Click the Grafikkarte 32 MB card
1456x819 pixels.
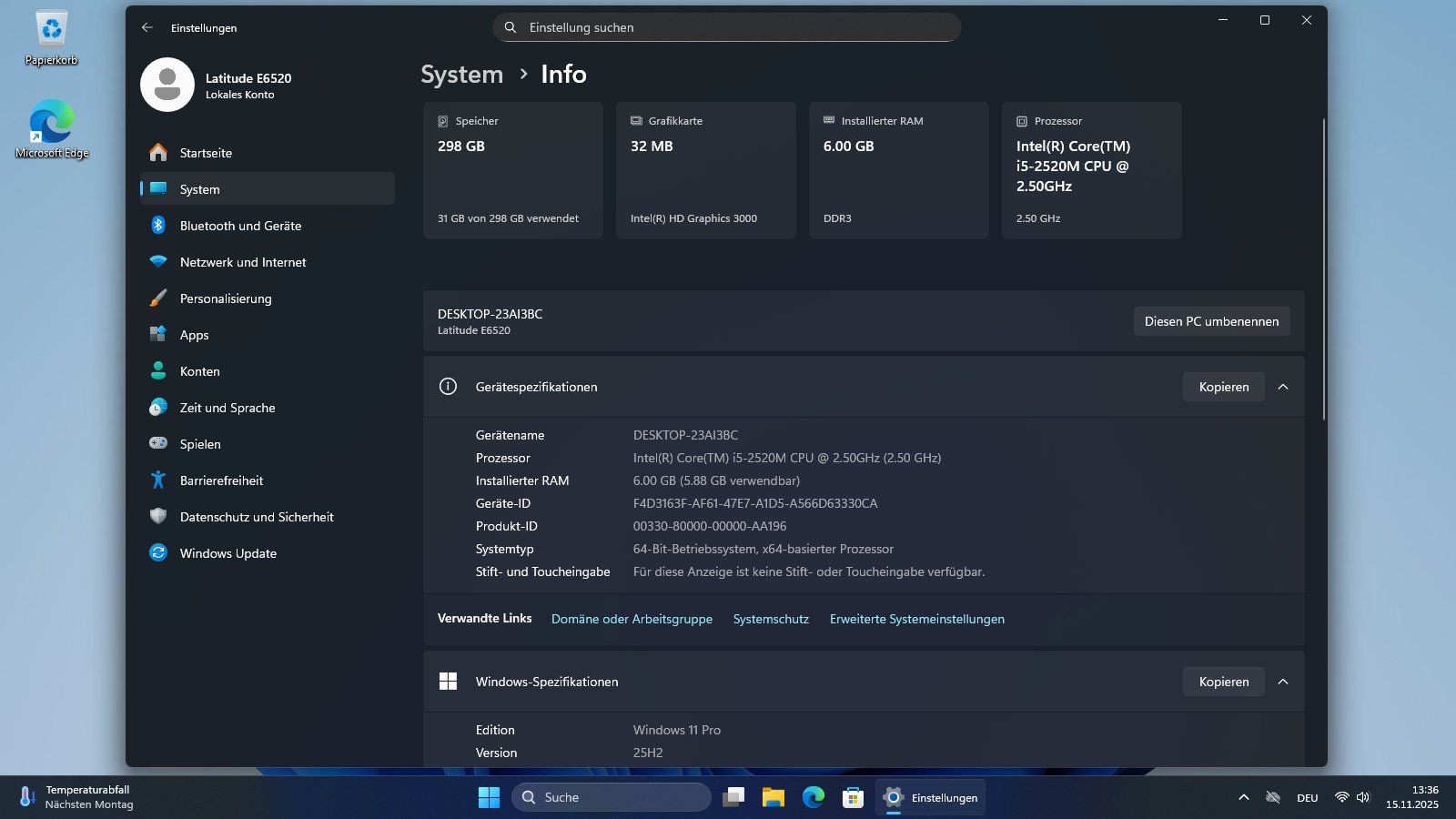706,170
